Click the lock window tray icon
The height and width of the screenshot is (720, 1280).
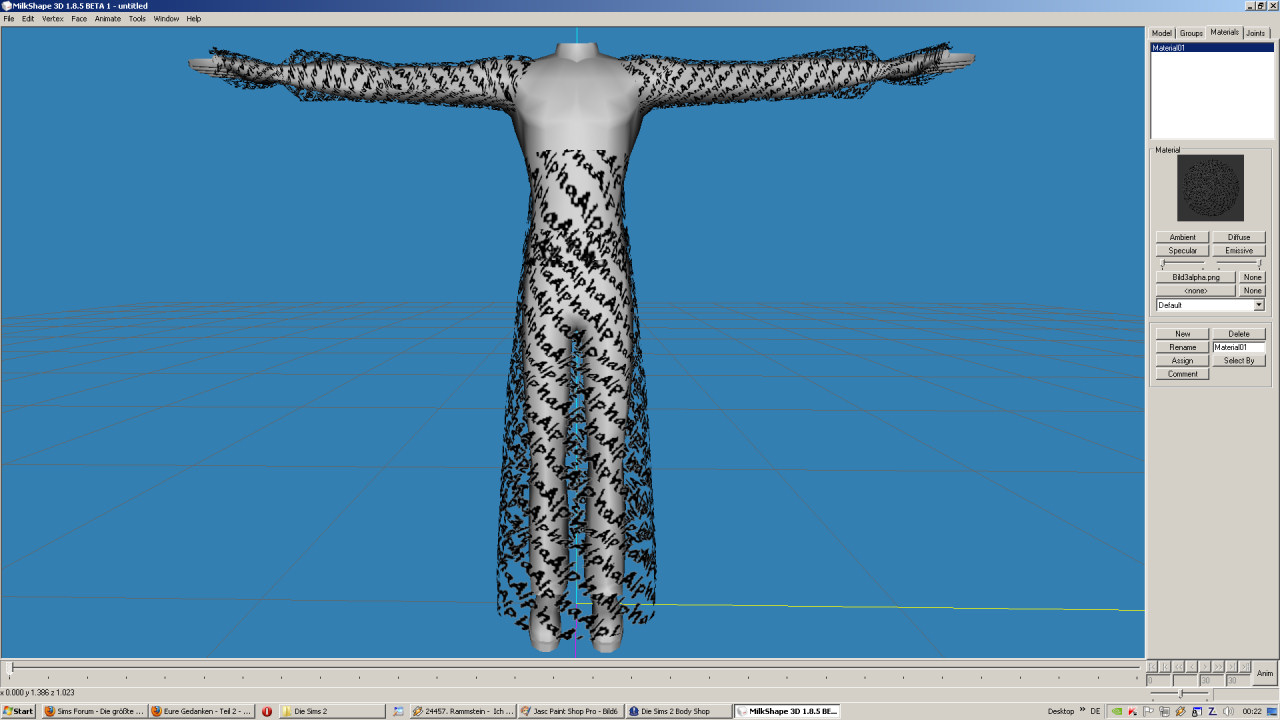(1197, 711)
